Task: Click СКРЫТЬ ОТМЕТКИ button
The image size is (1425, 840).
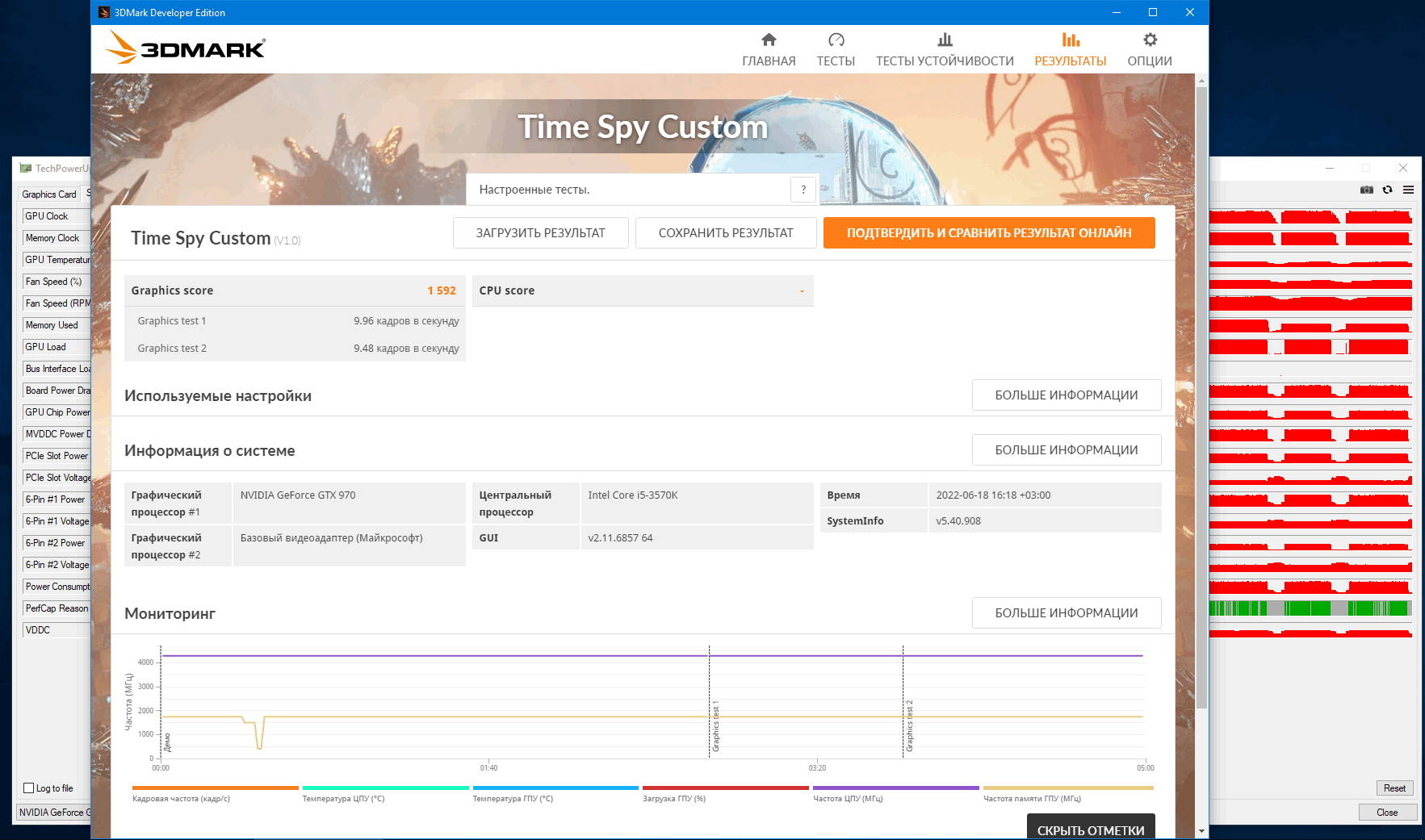Action: [1091, 828]
